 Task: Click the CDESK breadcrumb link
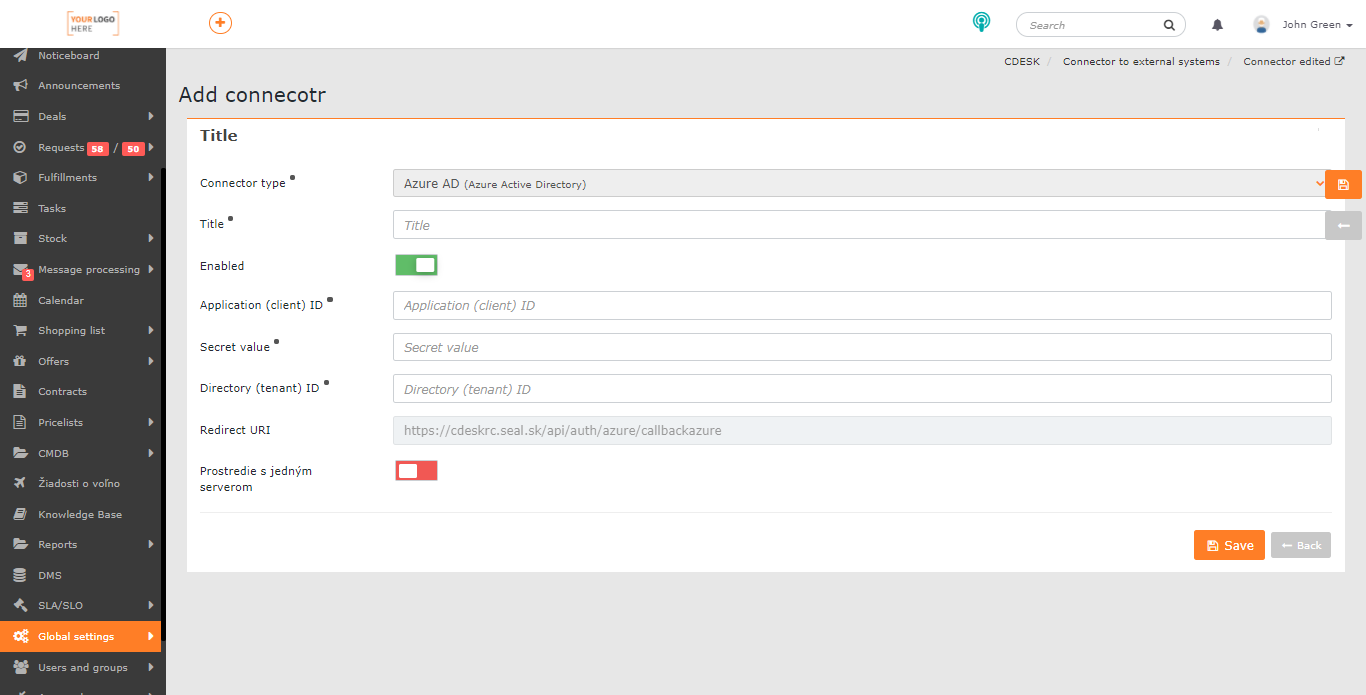point(1022,61)
